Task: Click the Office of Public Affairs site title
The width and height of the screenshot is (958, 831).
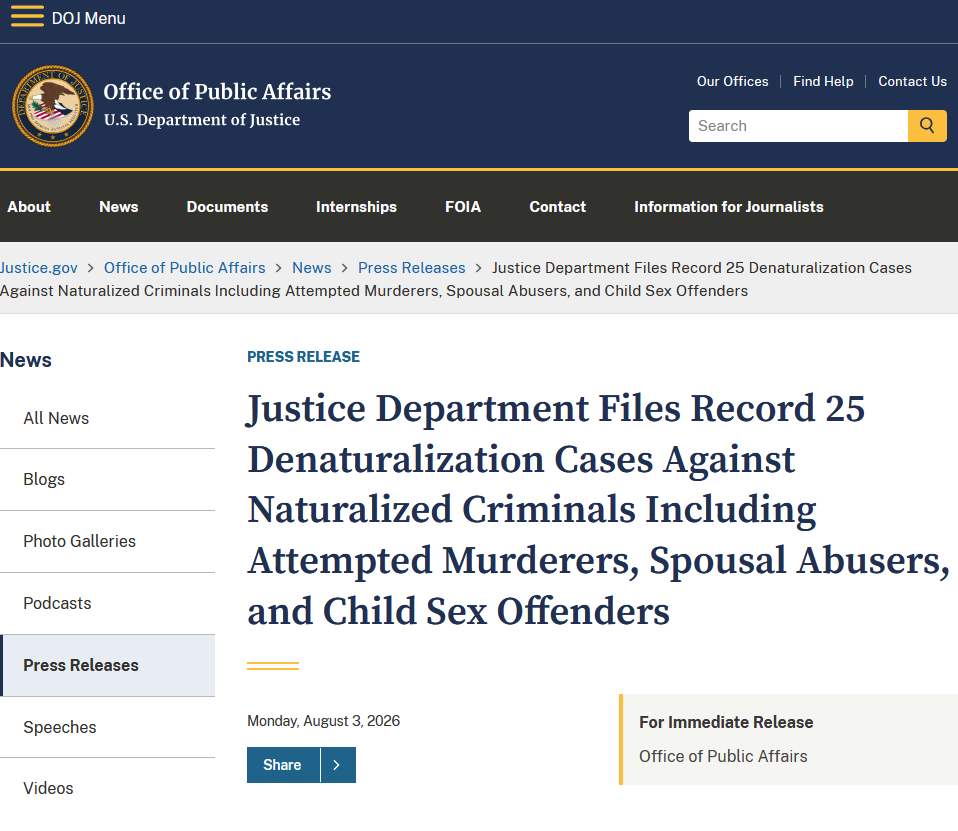Action: (x=217, y=92)
